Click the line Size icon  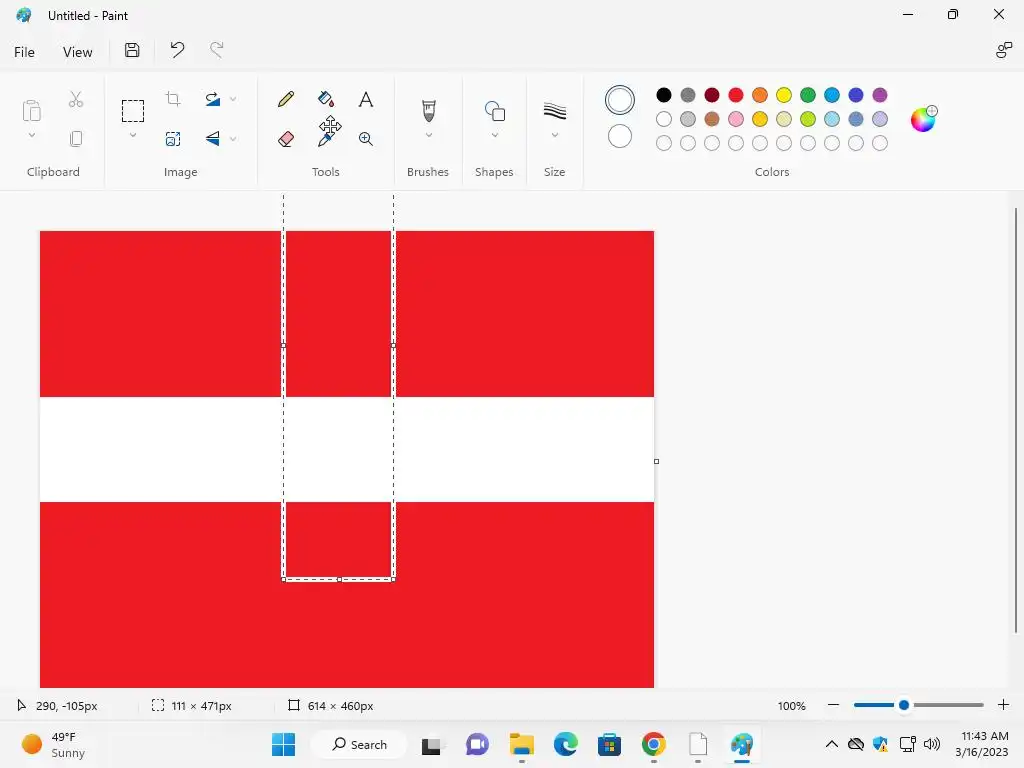click(554, 111)
